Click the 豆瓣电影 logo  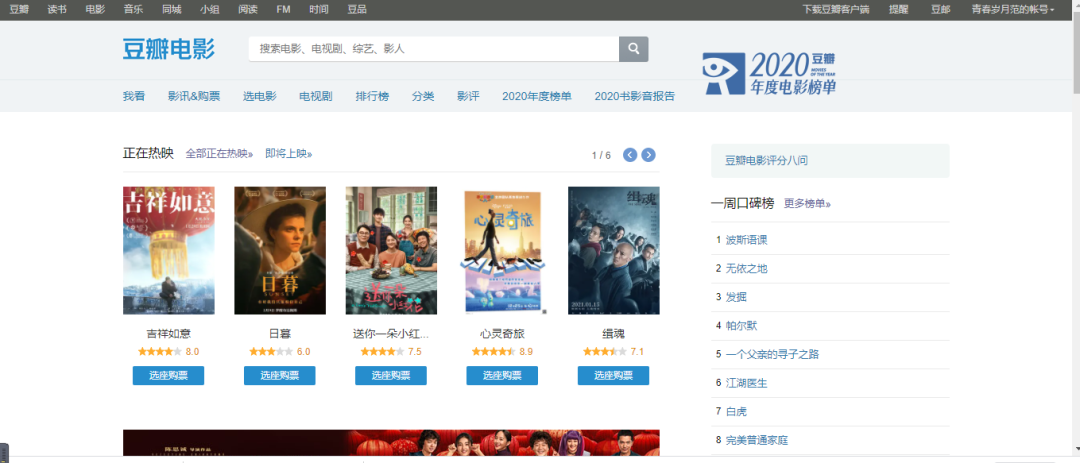pos(170,49)
